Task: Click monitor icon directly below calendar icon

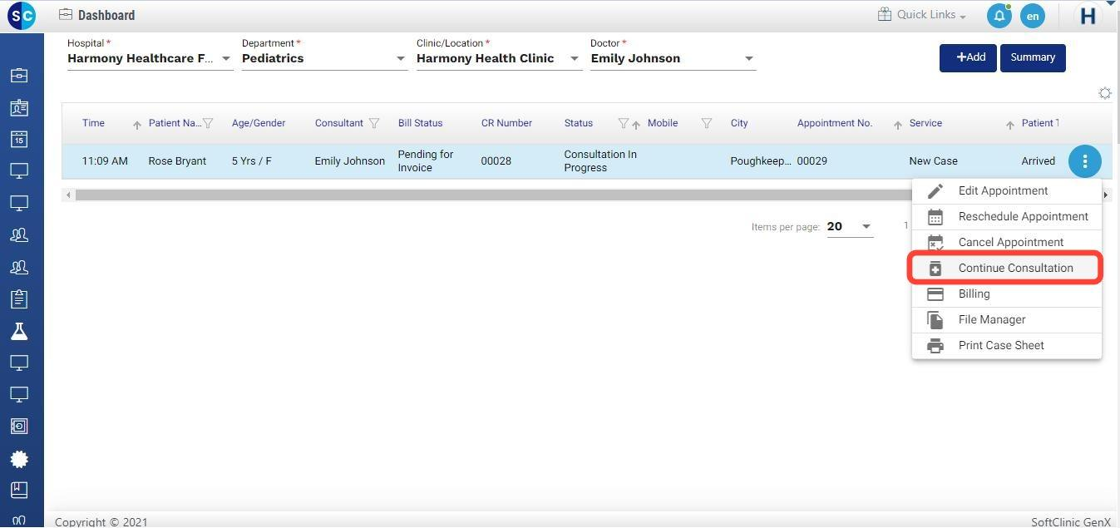Action: click(19, 171)
